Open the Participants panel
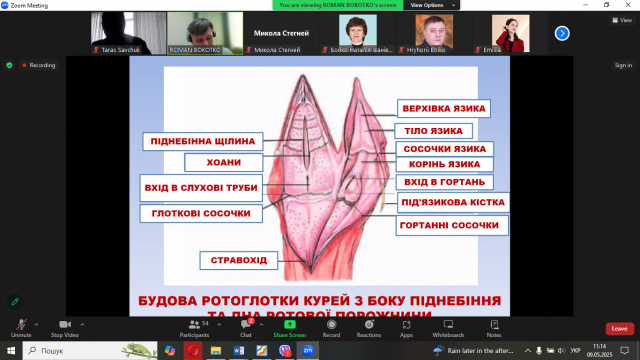640x360 pixels. point(194,328)
